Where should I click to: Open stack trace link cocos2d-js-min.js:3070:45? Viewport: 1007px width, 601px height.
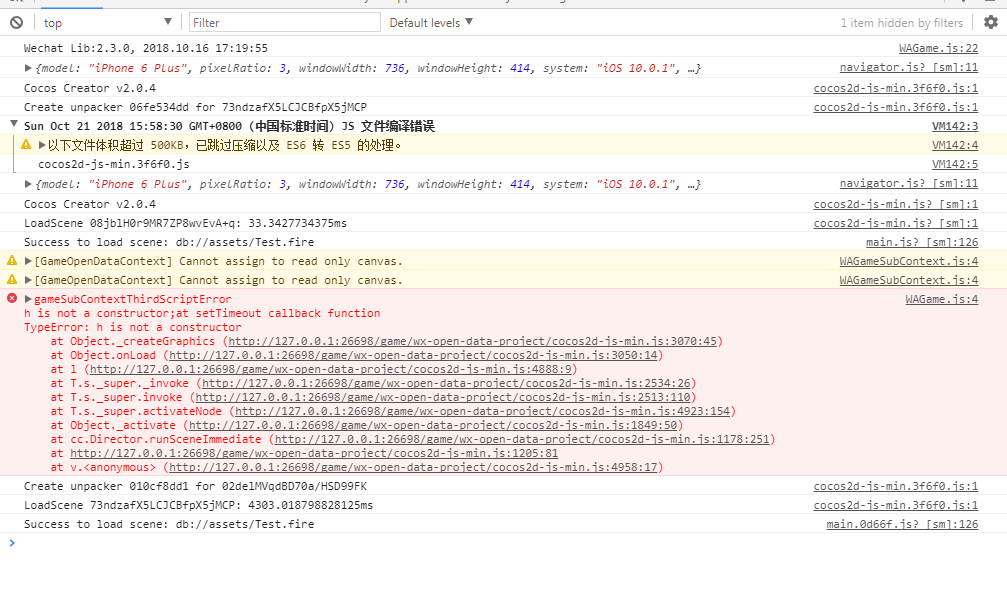point(473,342)
